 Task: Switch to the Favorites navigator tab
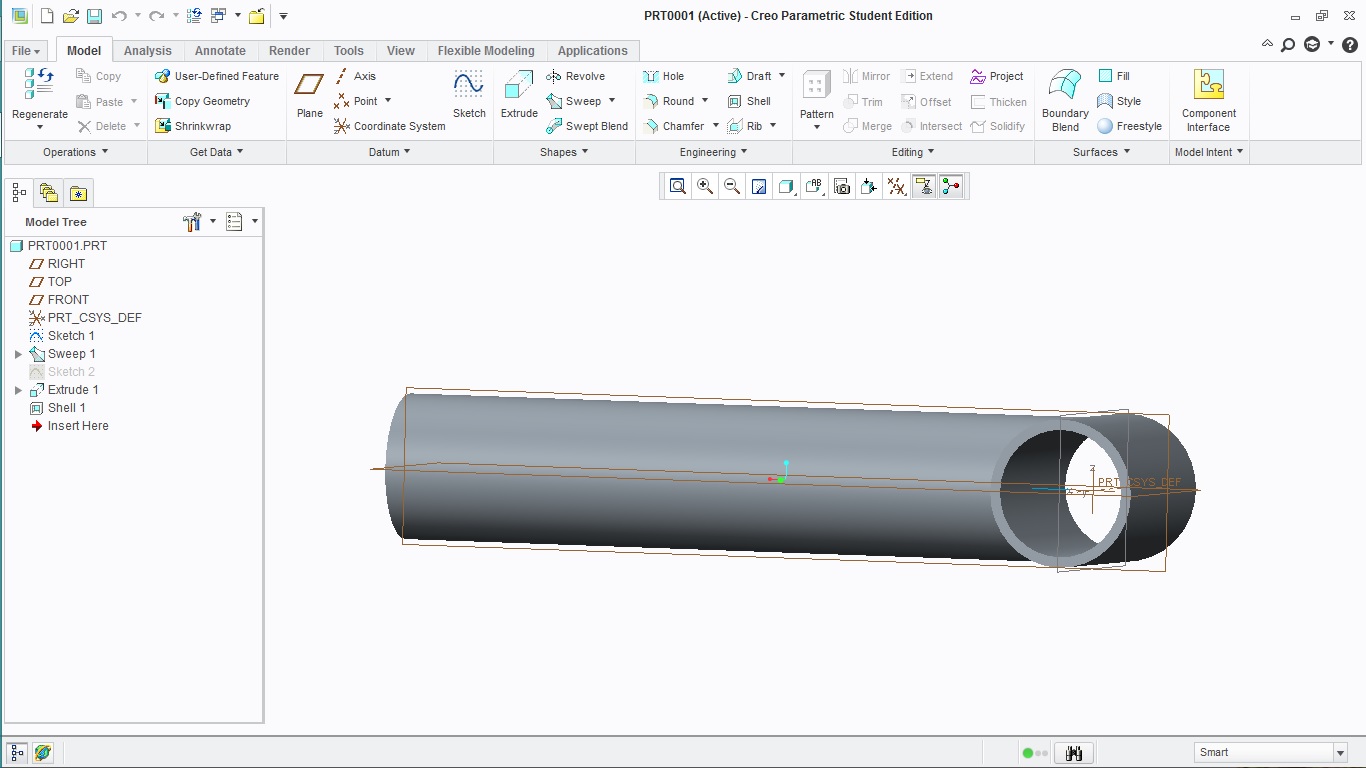(79, 193)
